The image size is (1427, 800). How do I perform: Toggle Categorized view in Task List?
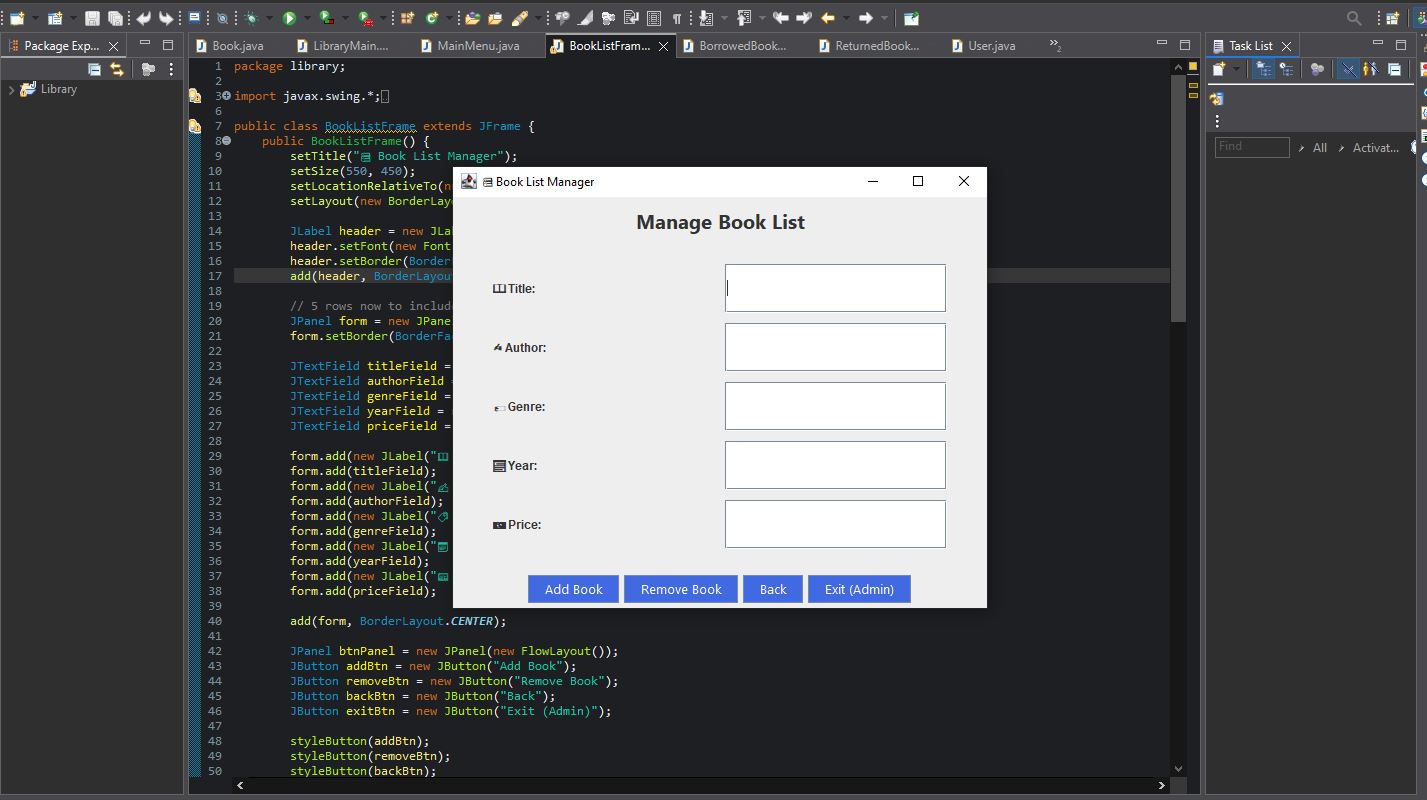tap(1264, 69)
